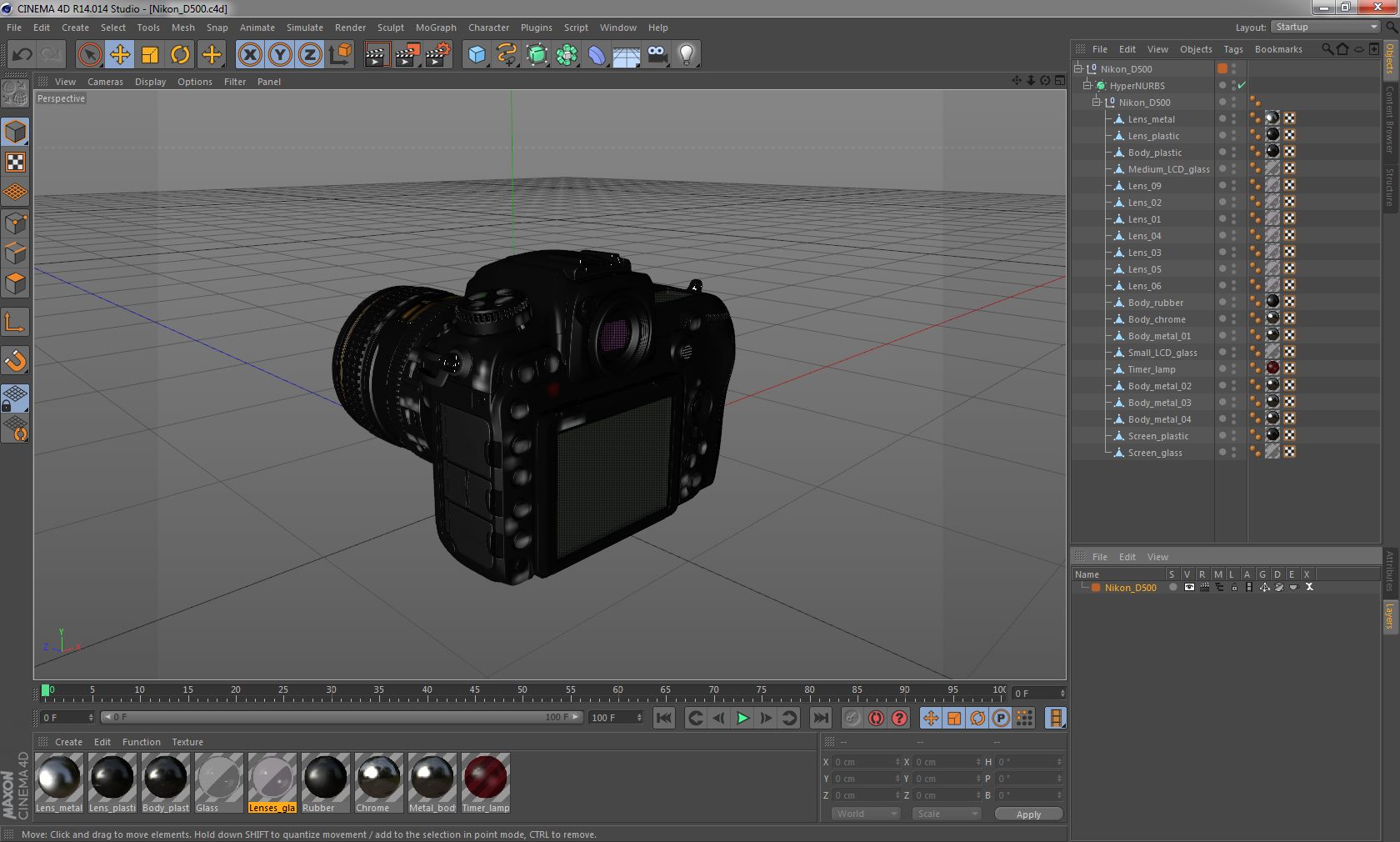The height and width of the screenshot is (842, 1400).
Task: Collapse the nested Nikon_D500 group
Action: coord(1097,102)
